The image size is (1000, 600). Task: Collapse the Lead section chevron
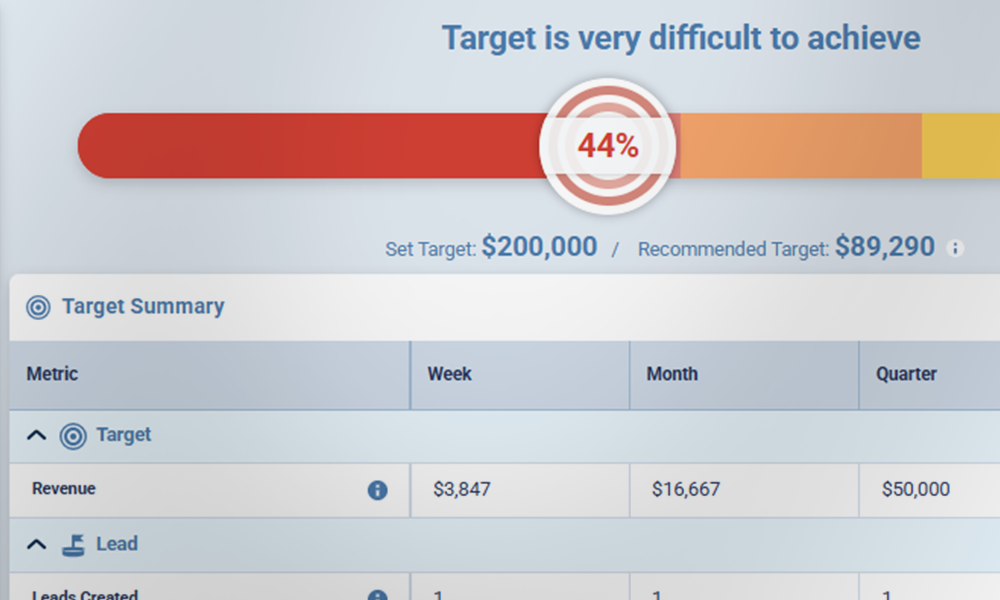tap(36, 545)
